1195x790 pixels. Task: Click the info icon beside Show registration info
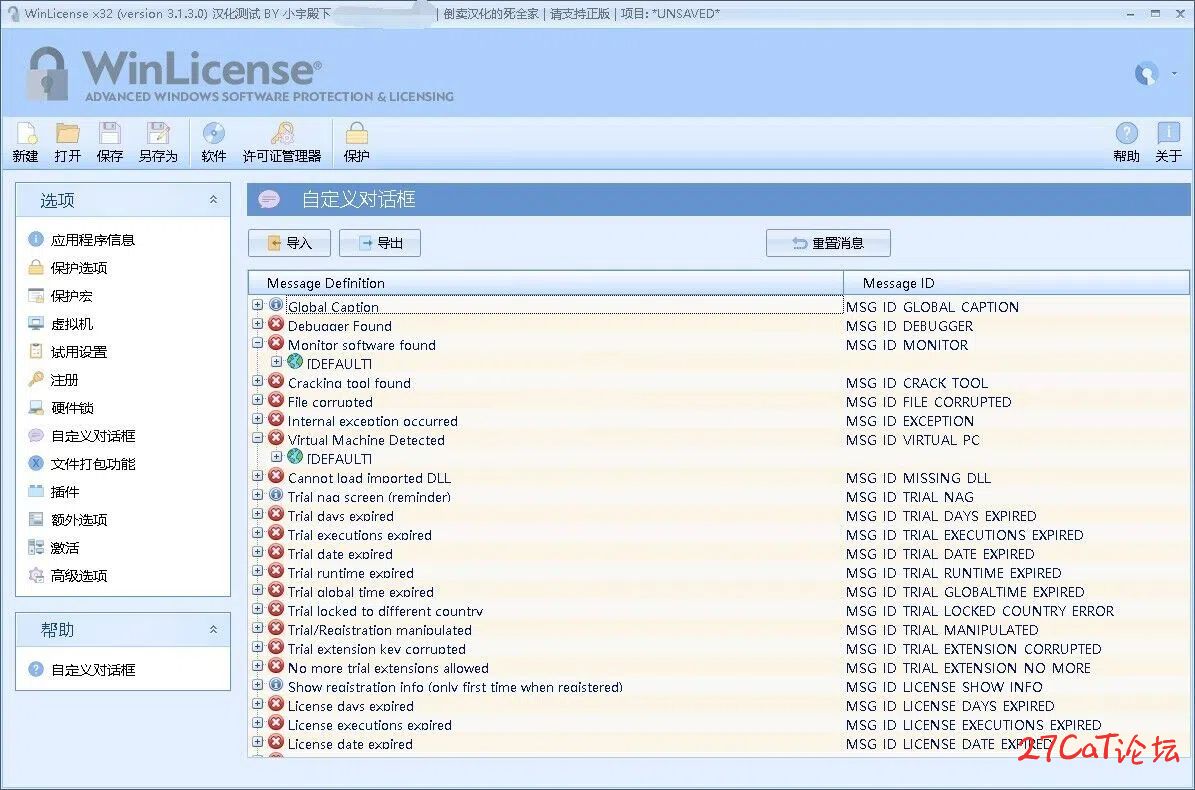276,686
